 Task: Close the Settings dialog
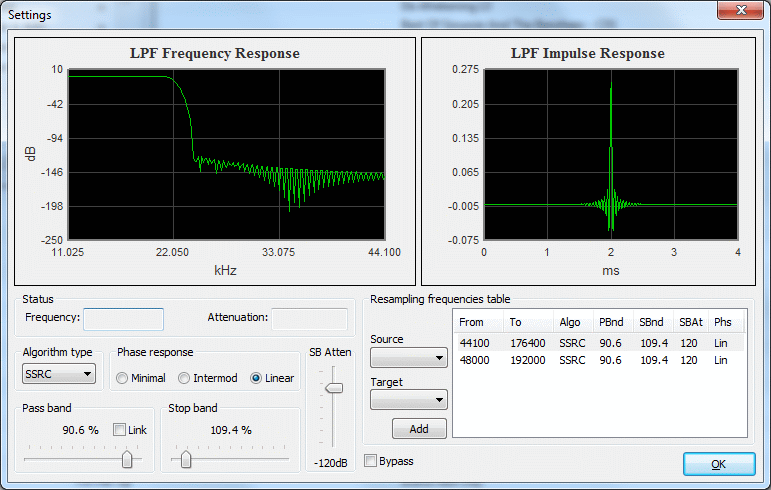tap(741, 10)
